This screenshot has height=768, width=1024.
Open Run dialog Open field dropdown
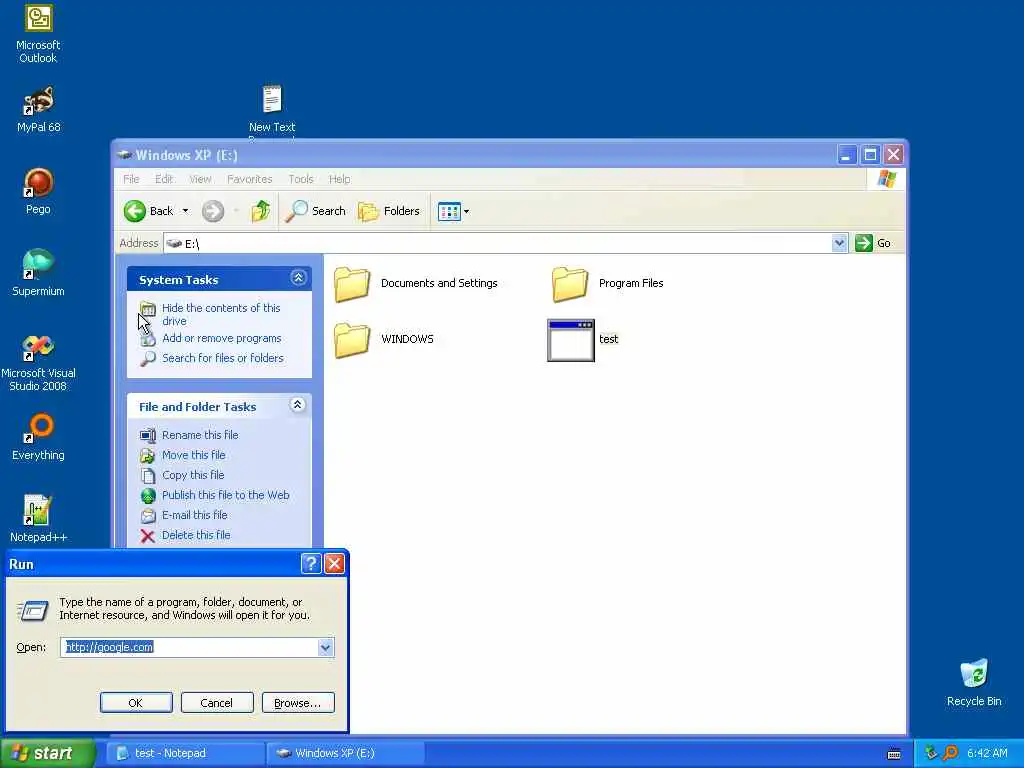pos(325,647)
